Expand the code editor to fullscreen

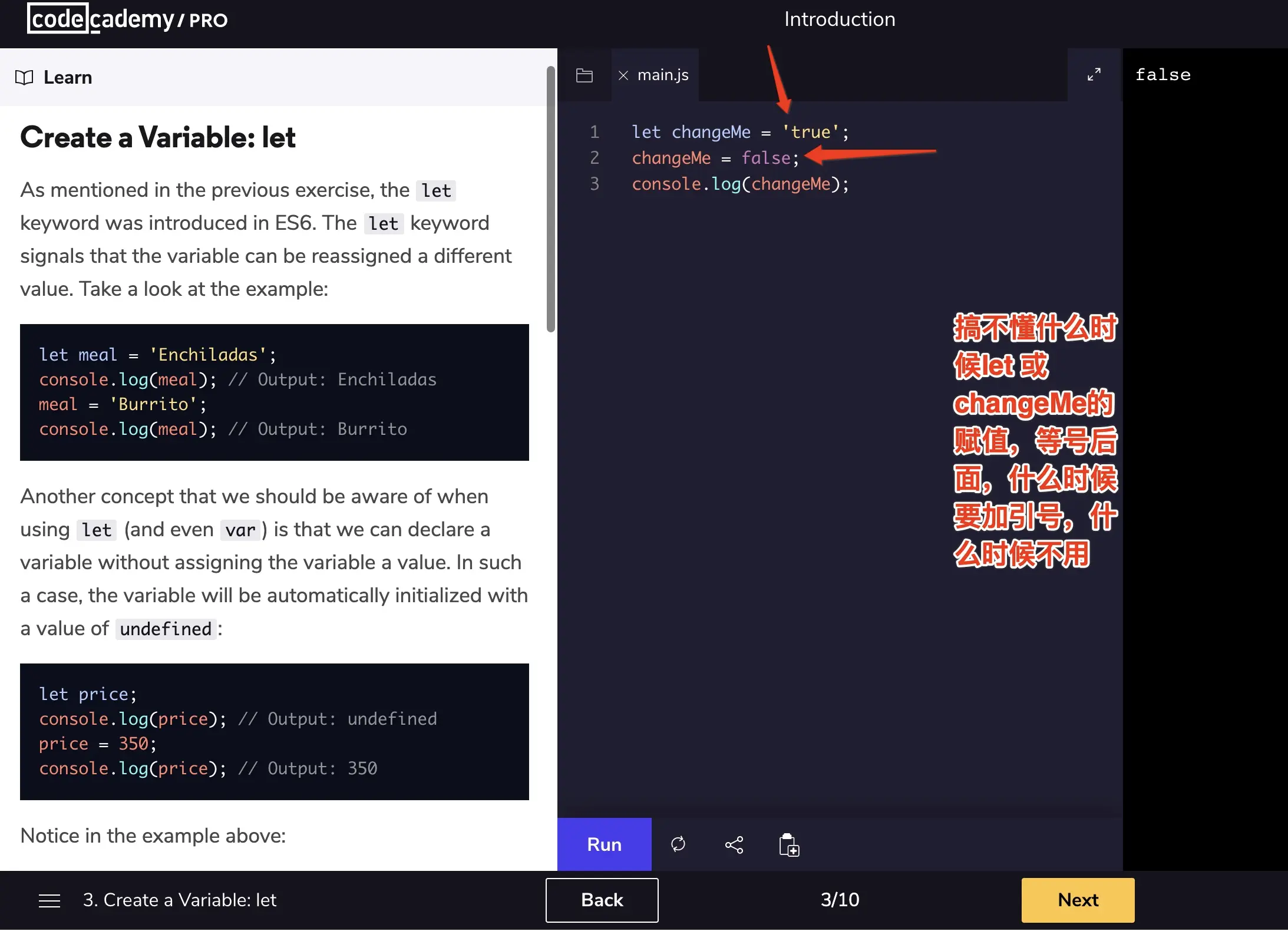point(1094,74)
